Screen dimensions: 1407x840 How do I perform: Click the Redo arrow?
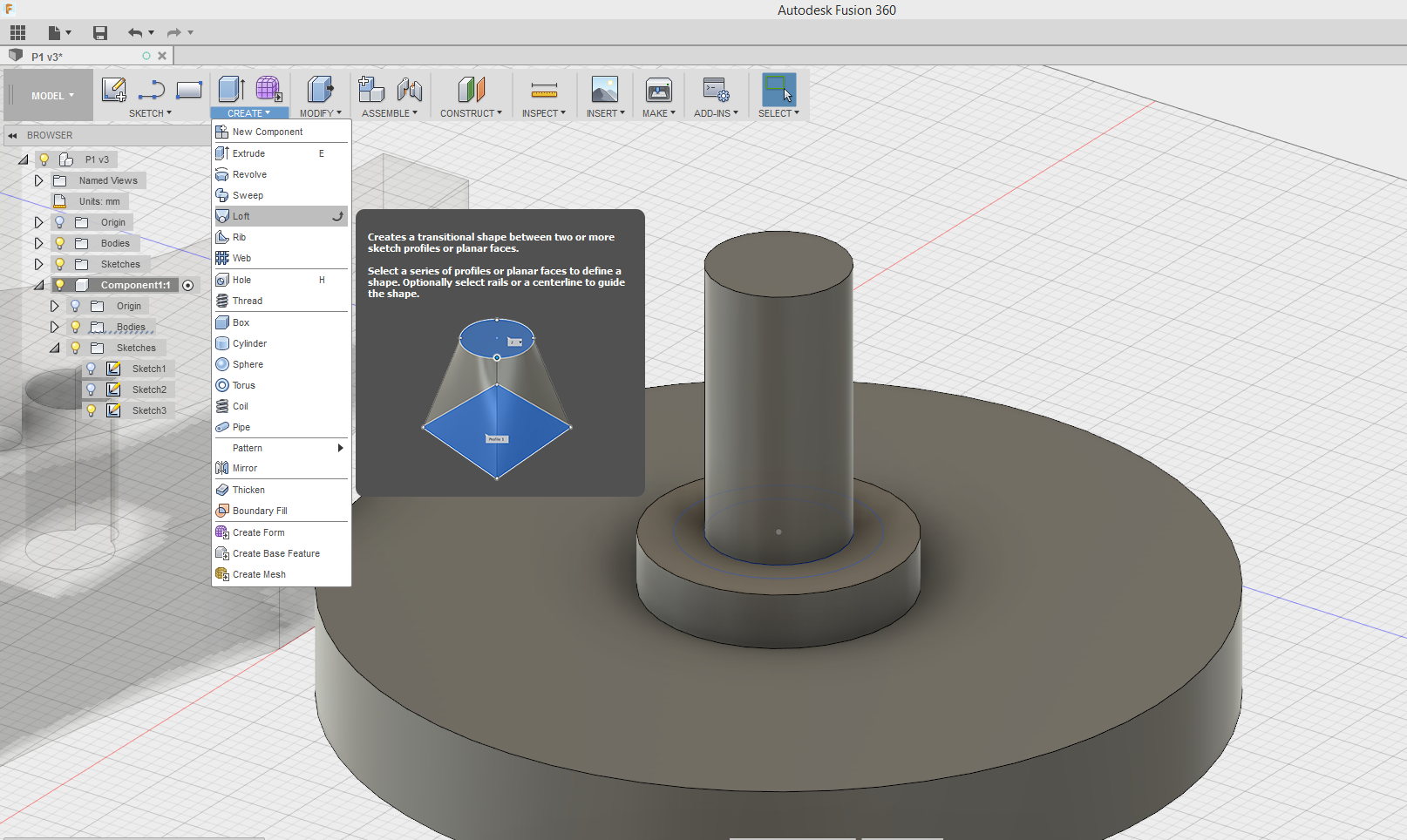pyautogui.click(x=174, y=33)
